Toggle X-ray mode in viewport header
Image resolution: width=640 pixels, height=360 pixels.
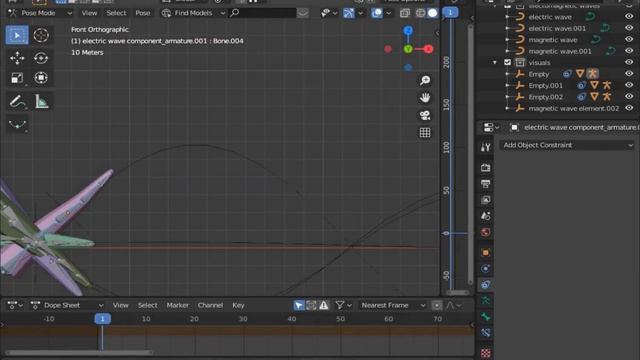tap(405, 13)
